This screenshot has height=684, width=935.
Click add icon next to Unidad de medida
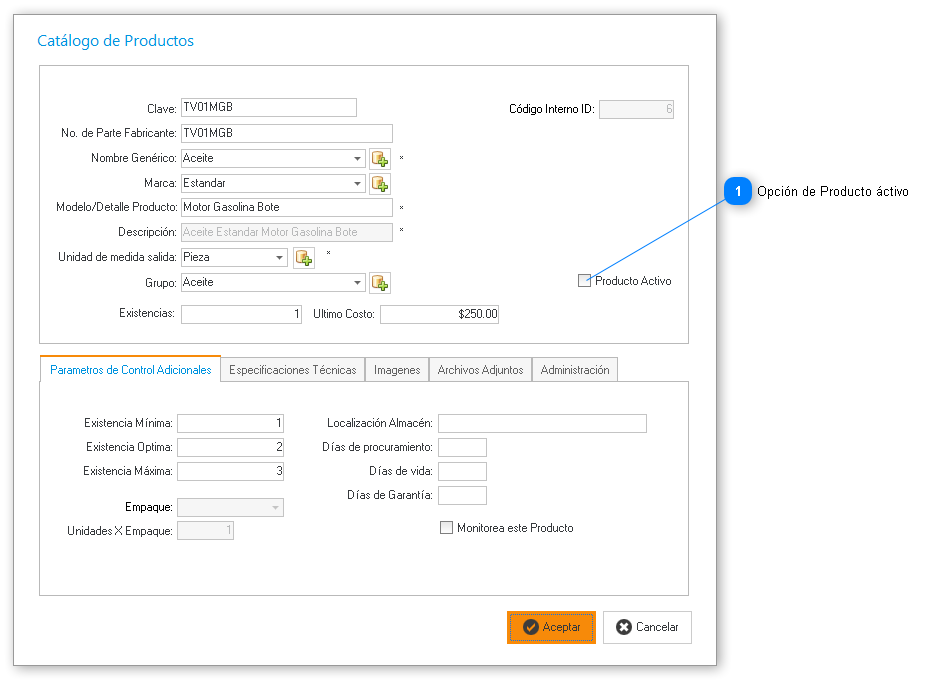pyautogui.click(x=304, y=258)
